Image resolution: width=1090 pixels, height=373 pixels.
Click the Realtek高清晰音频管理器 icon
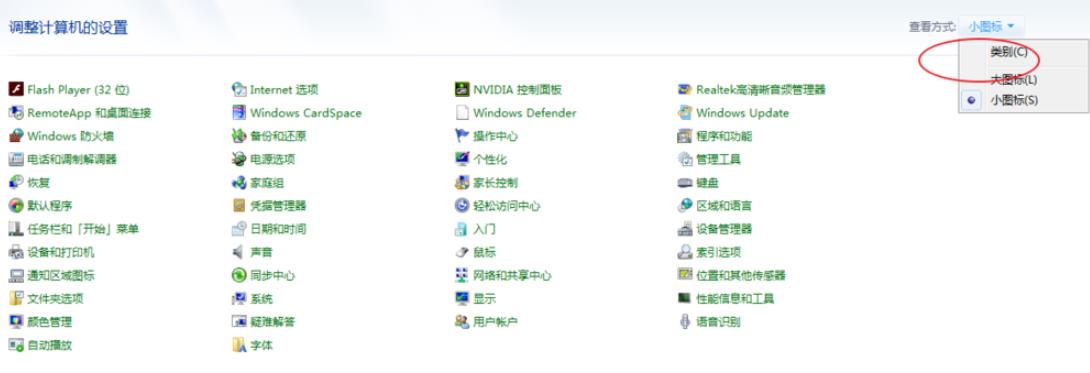click(x=685, y=90)
